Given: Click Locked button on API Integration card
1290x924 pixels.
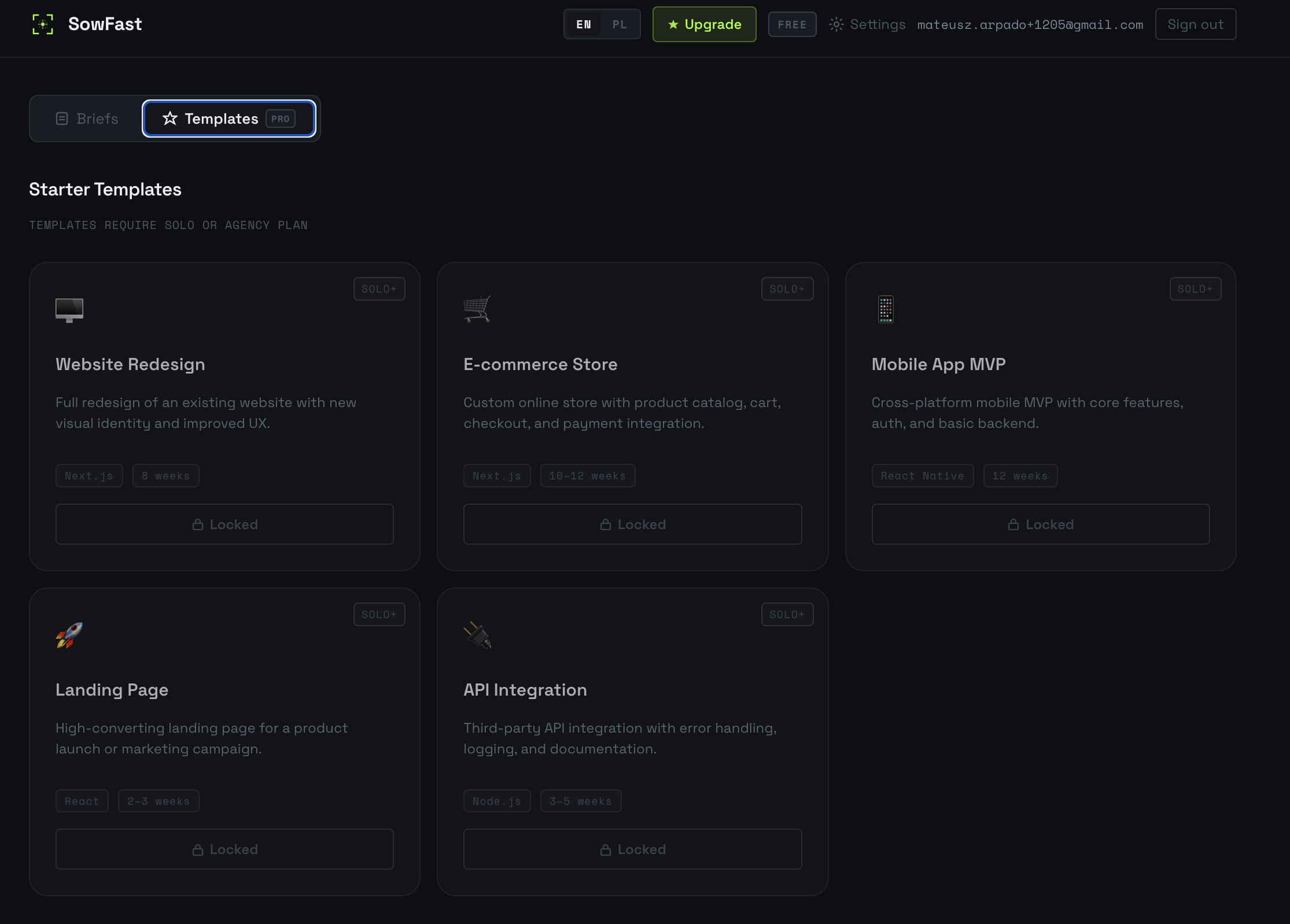Looking at the screenshot, I should [x=632, y=849].
